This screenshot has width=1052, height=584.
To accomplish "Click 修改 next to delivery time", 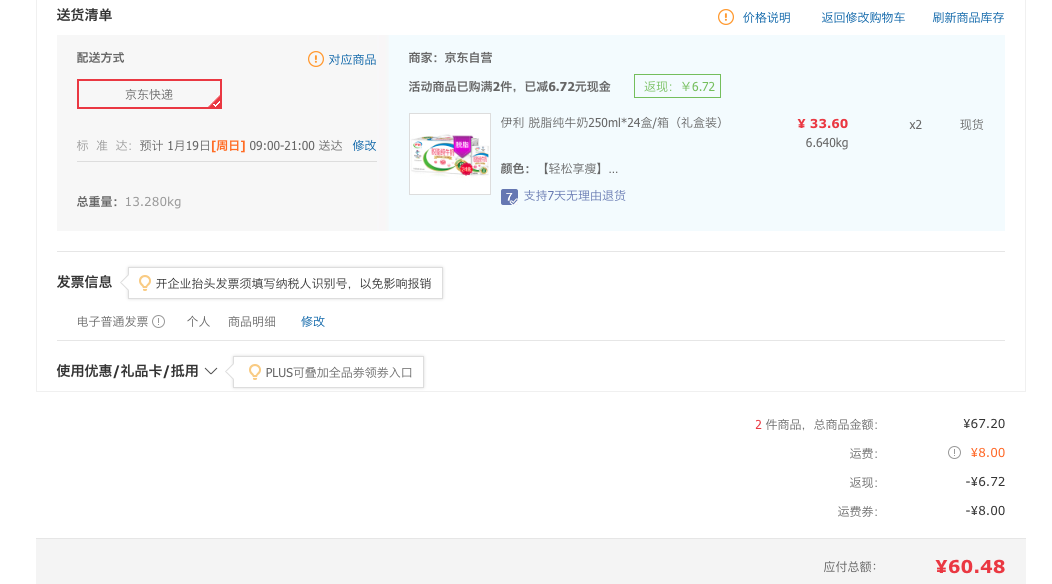I will point(364,146).
